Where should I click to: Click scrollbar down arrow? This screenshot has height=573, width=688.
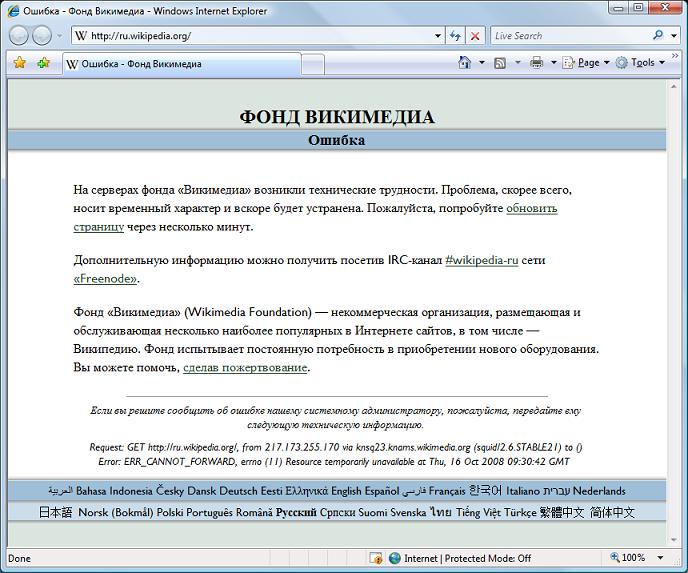673,540
